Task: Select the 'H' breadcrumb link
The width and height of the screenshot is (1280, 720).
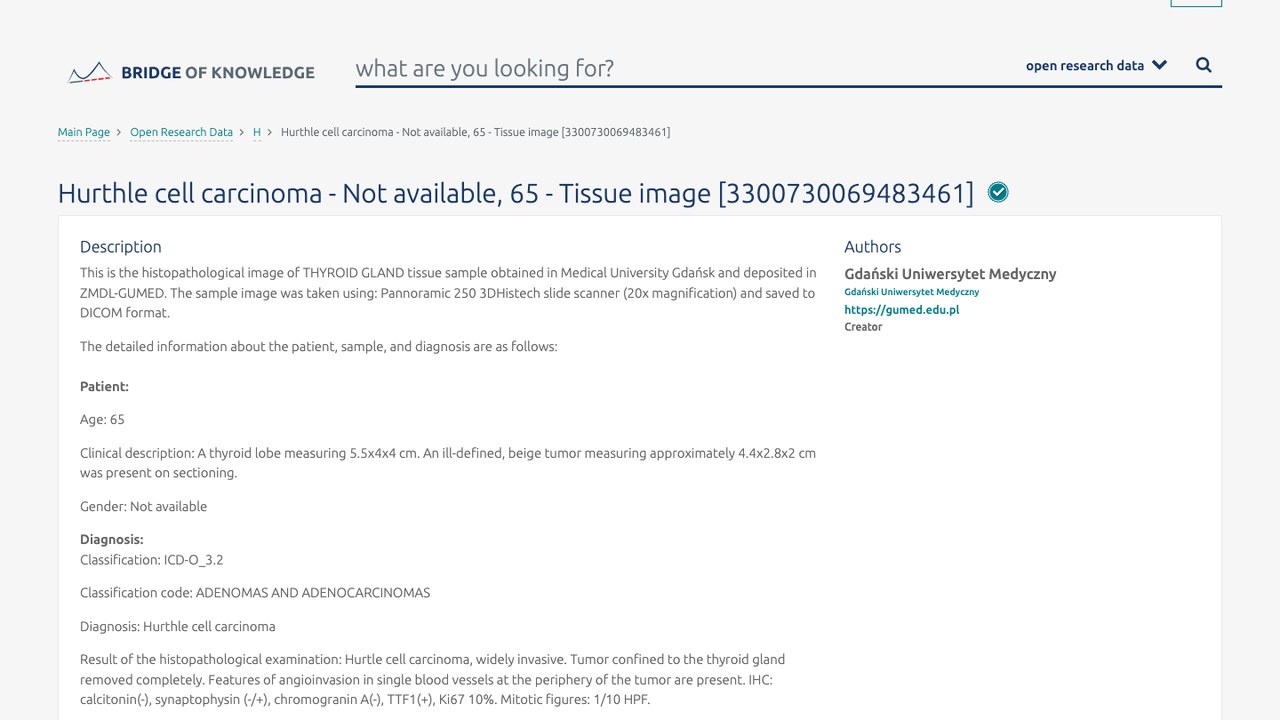Action: 257,132
